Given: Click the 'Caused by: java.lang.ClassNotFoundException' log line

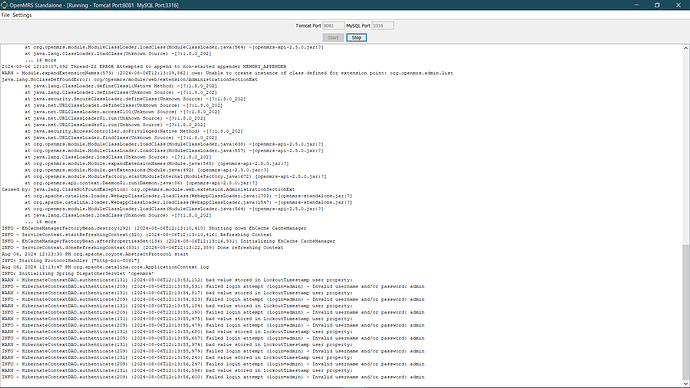Looking at the screenshot, I should tap(148, 190).
